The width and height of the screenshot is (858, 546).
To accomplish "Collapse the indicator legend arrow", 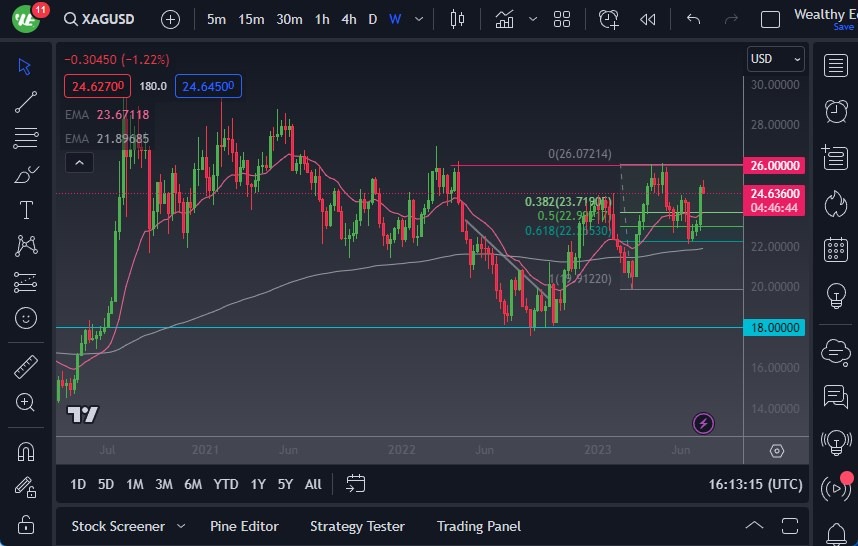I will click(x=78, y=163).
